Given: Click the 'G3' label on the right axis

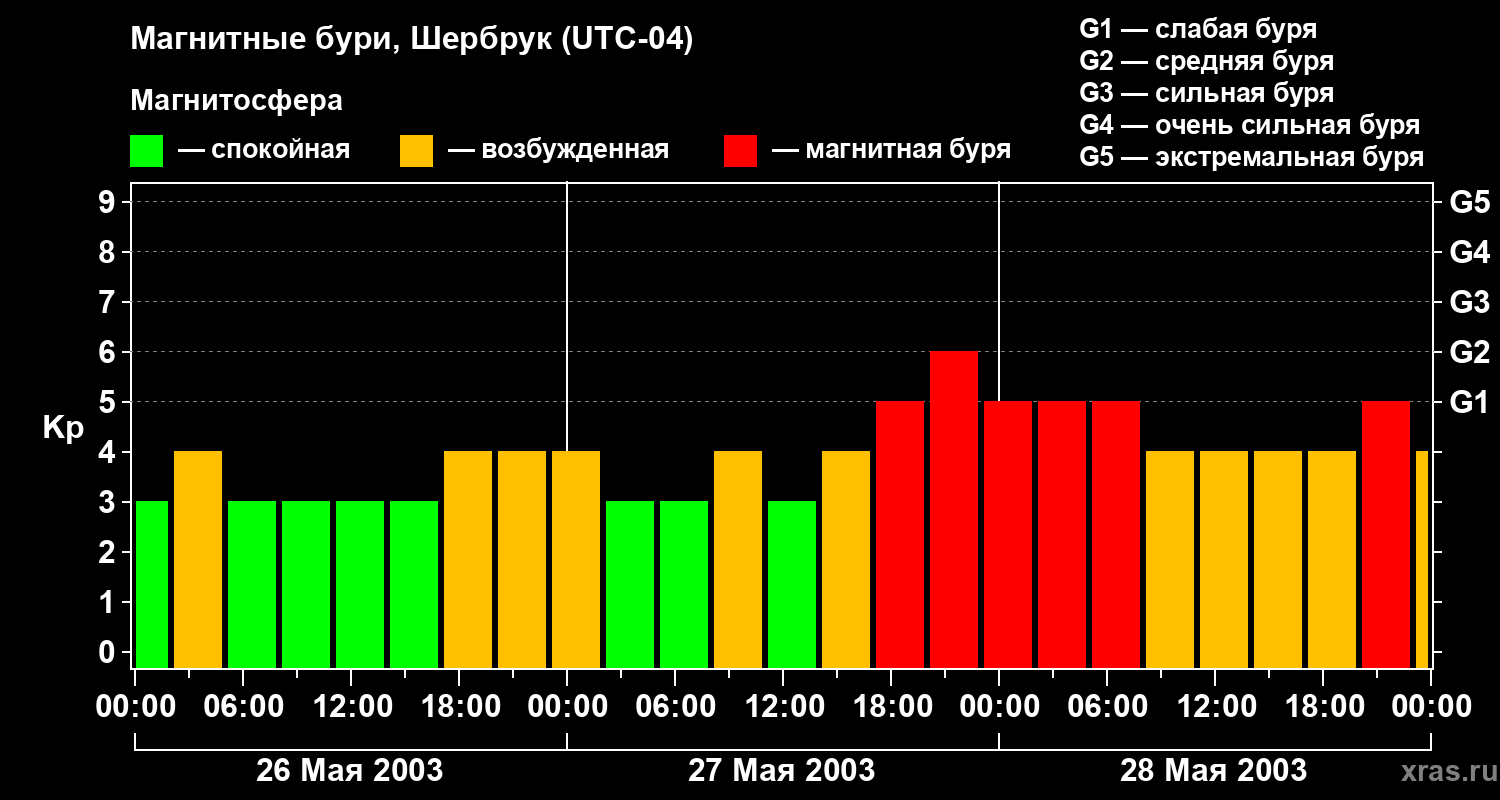Looking at the screenshot, I should tap(1470, 302).
